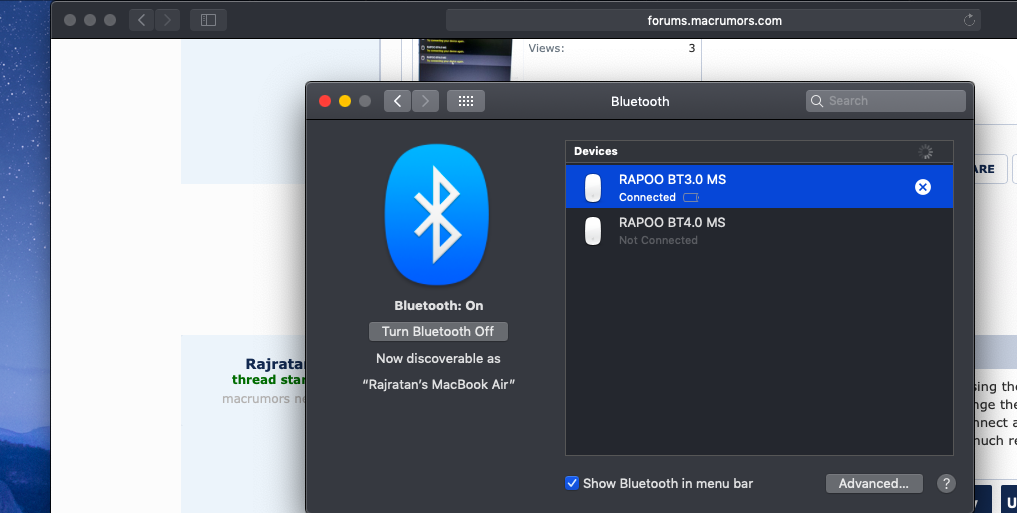The image size is (1017, 513).
Task: Go forward in Bluetooth preferences window
Action: click(x=425, y=101)
